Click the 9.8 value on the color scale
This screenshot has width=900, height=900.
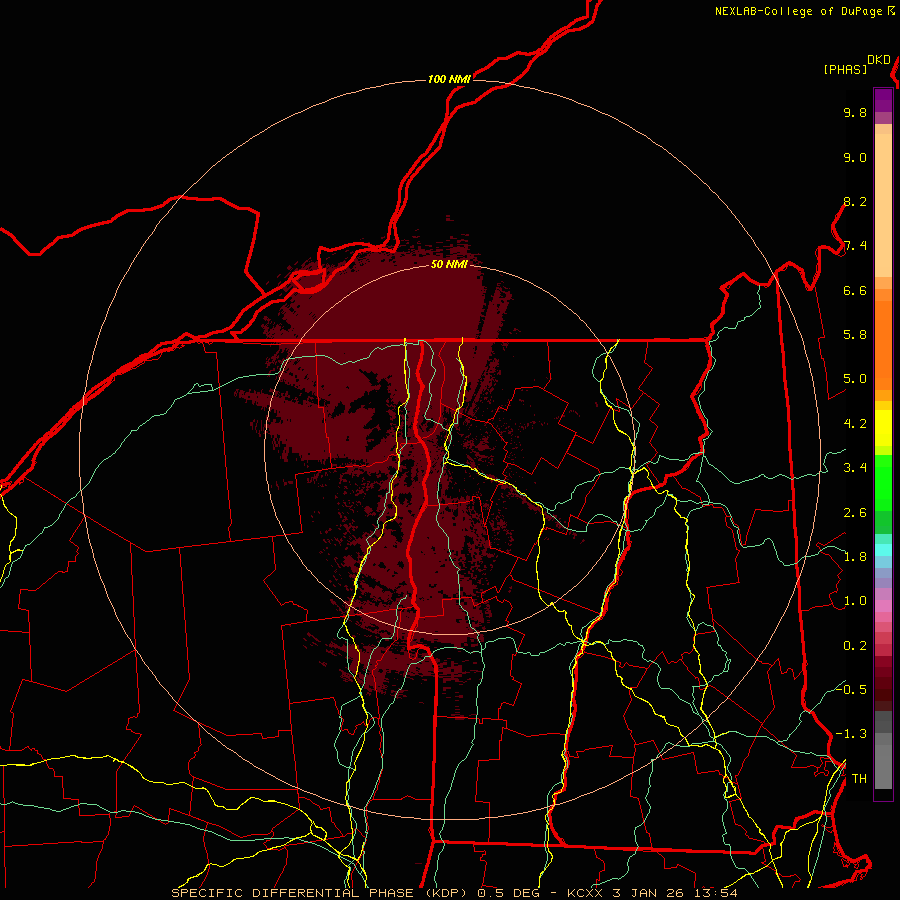click(855, 112)
